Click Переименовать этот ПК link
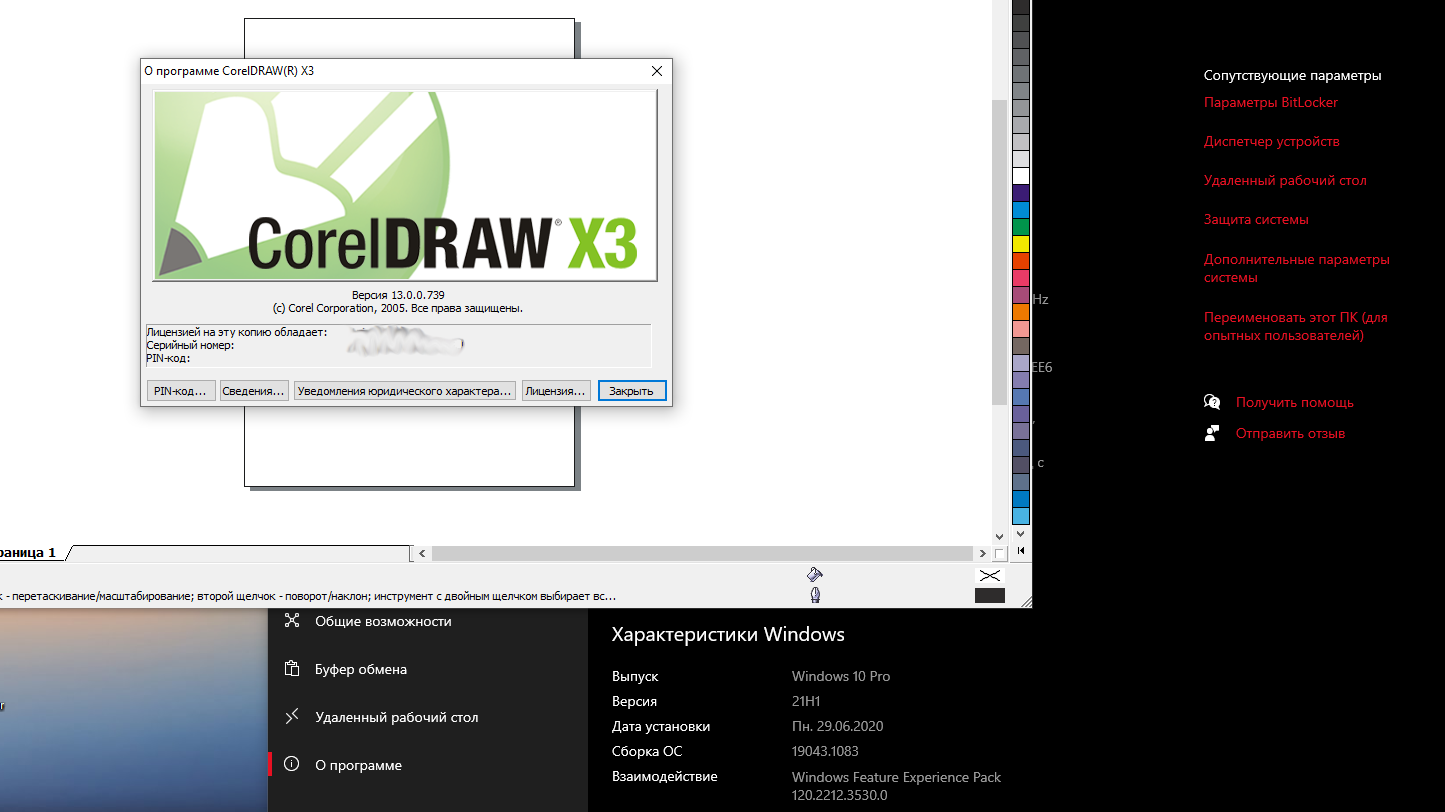This screenshot has height=812, width=1445. tap(1296, 326)
